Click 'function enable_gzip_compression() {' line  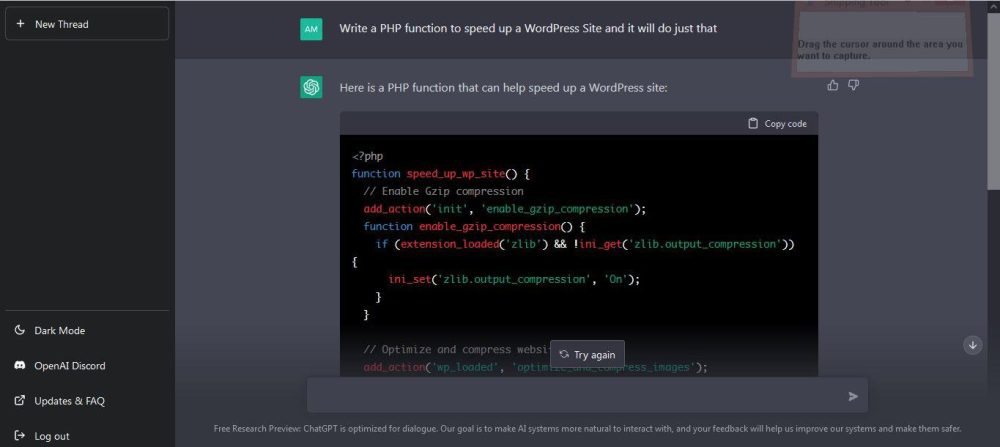(x=474, y=226)
